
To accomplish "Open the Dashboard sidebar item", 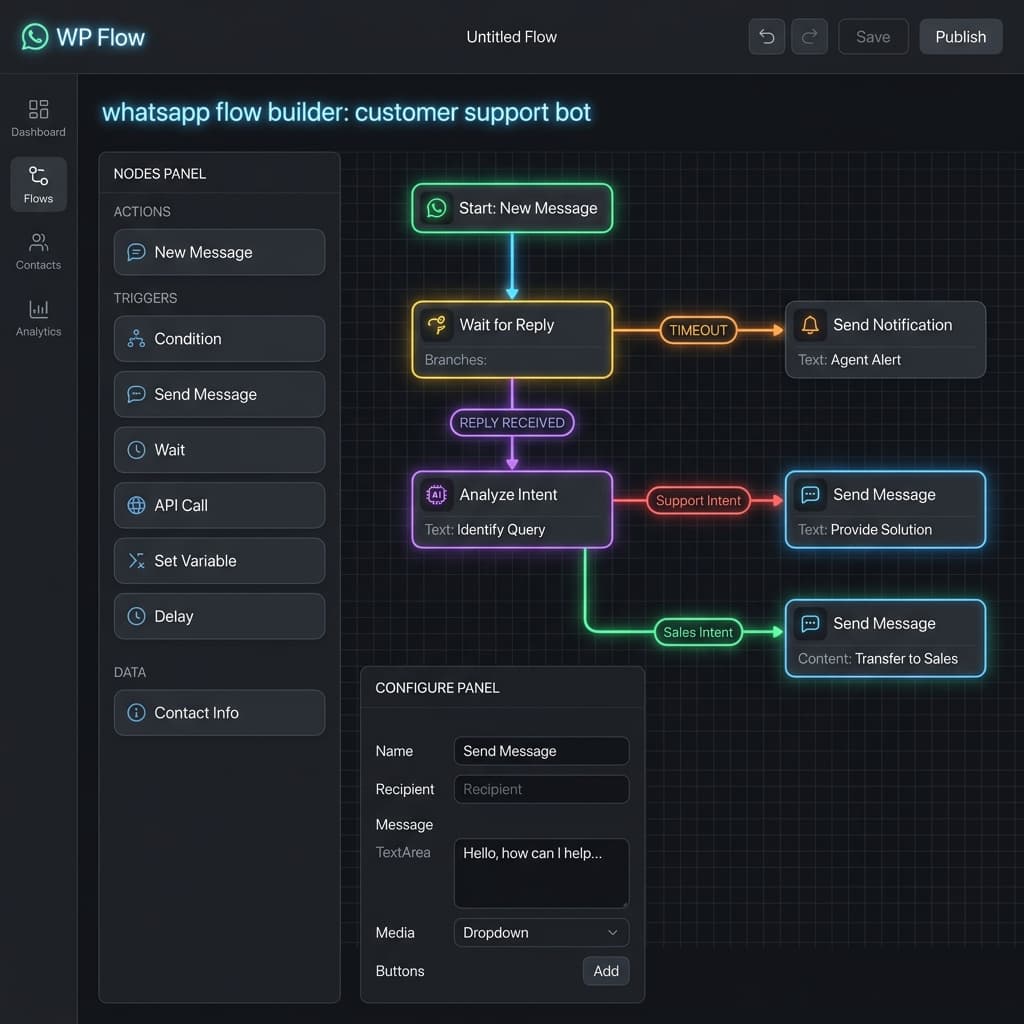I will (x=39, y=118).
